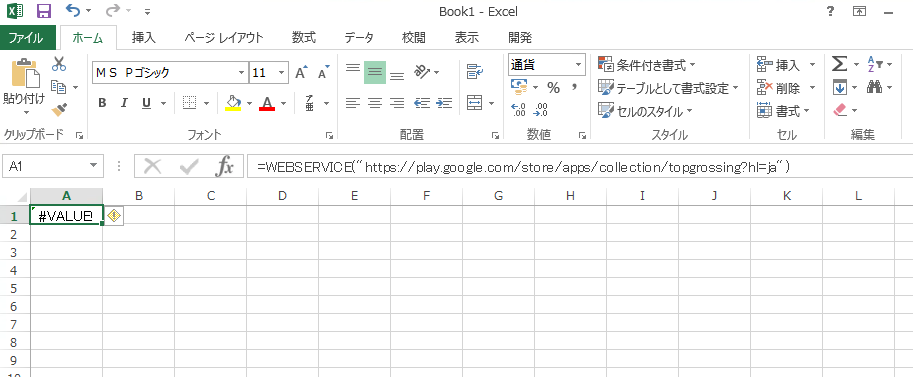
Task: Open the number format 通貨 dropdown
Action: tap(578, 65)
